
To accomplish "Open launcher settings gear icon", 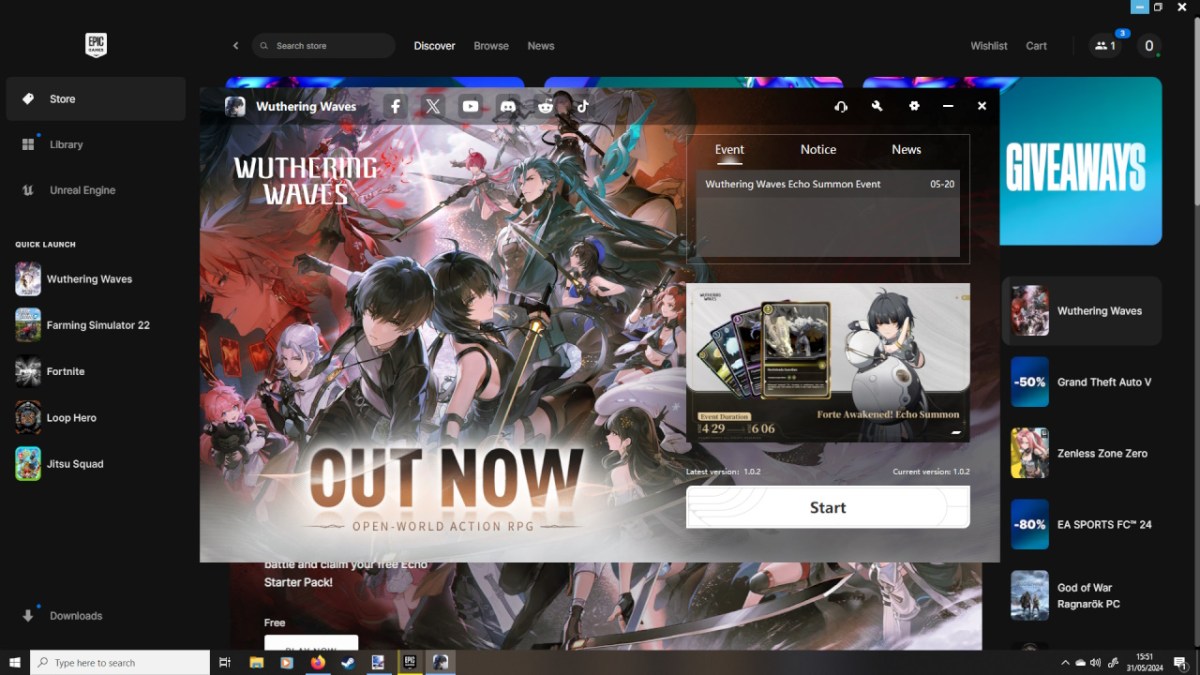I will [x=914, y=106].
